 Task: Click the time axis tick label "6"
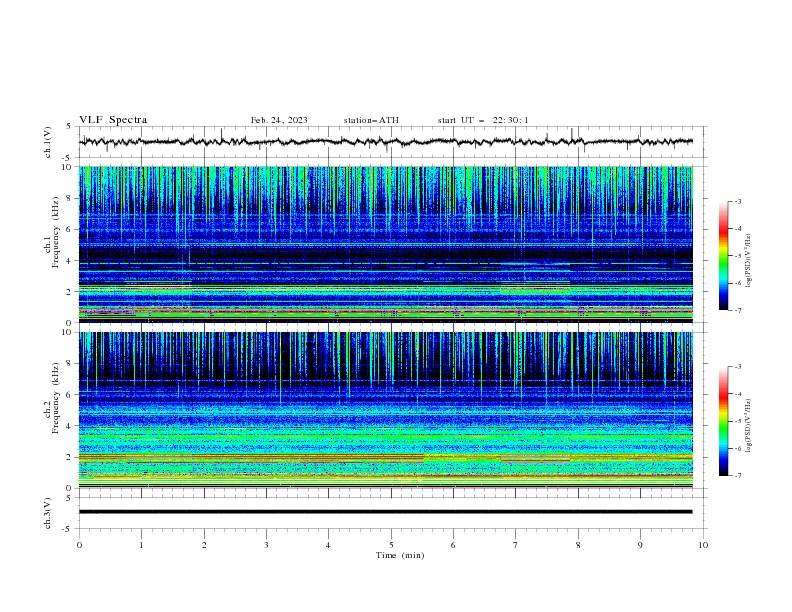[453, 545]
